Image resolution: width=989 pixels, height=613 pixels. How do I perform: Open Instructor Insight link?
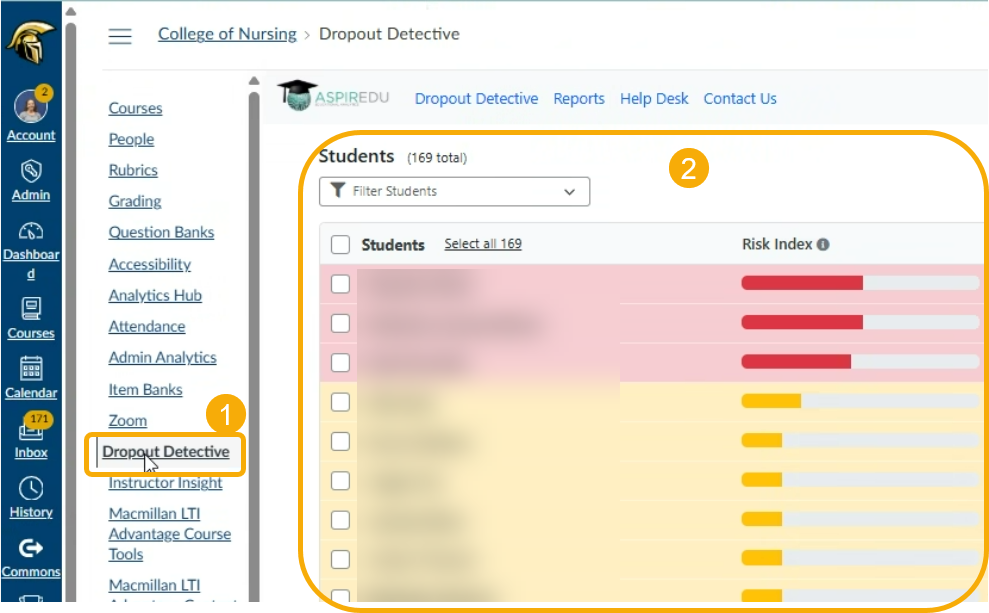point(165,482)
